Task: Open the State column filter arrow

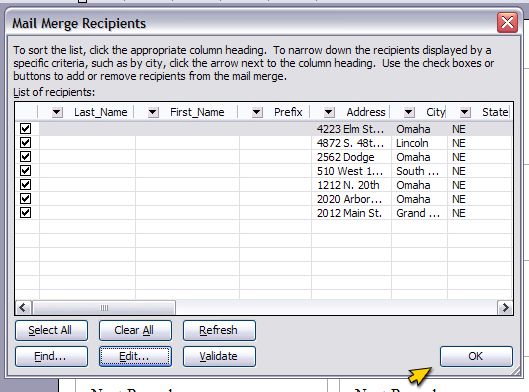Action: tap(465, 112)
